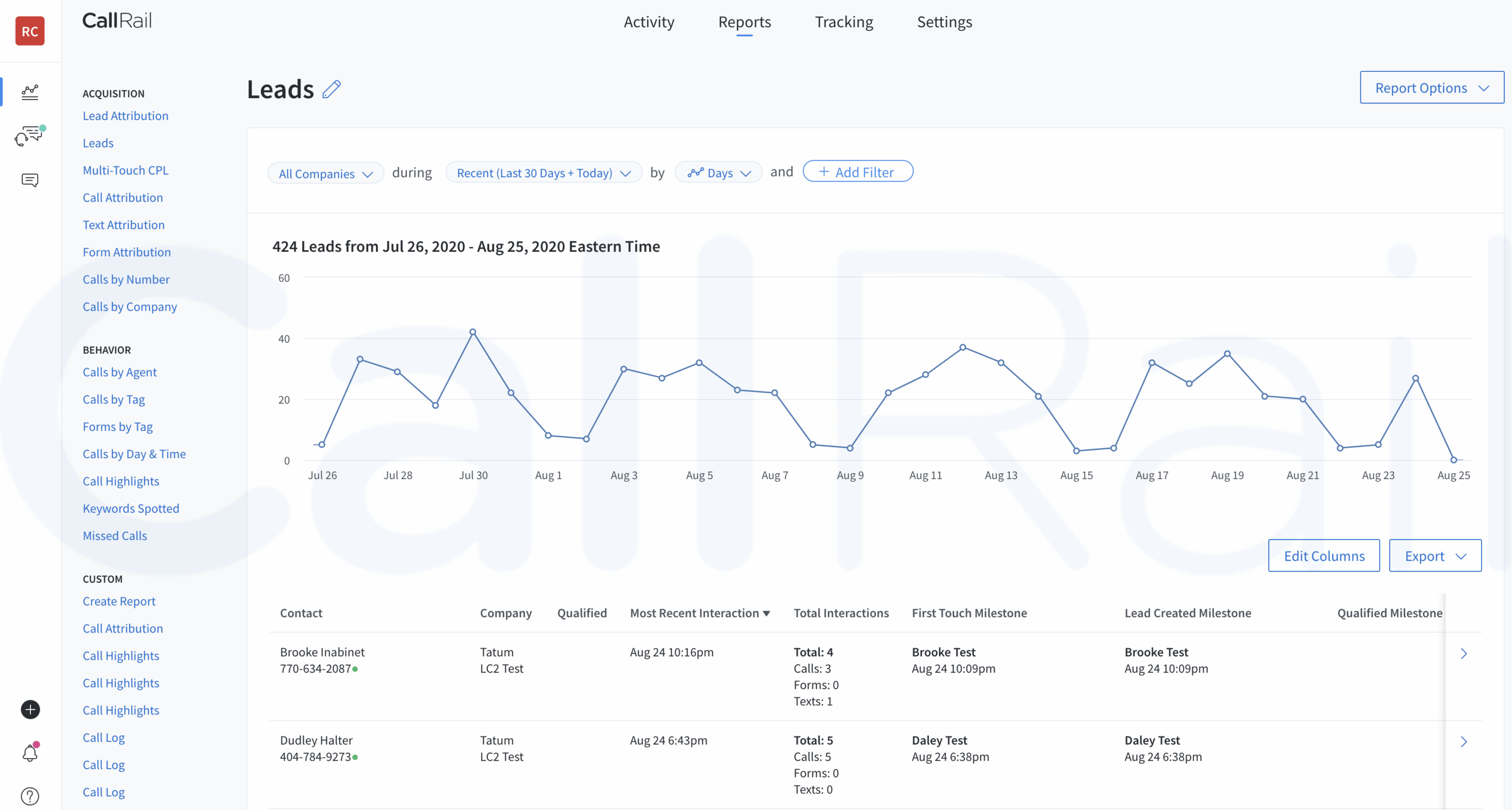Viewport: 1512px width, 810px height.
Task: Open Brooke Inabinet row chevron arrow
Action: (1463, 653)
